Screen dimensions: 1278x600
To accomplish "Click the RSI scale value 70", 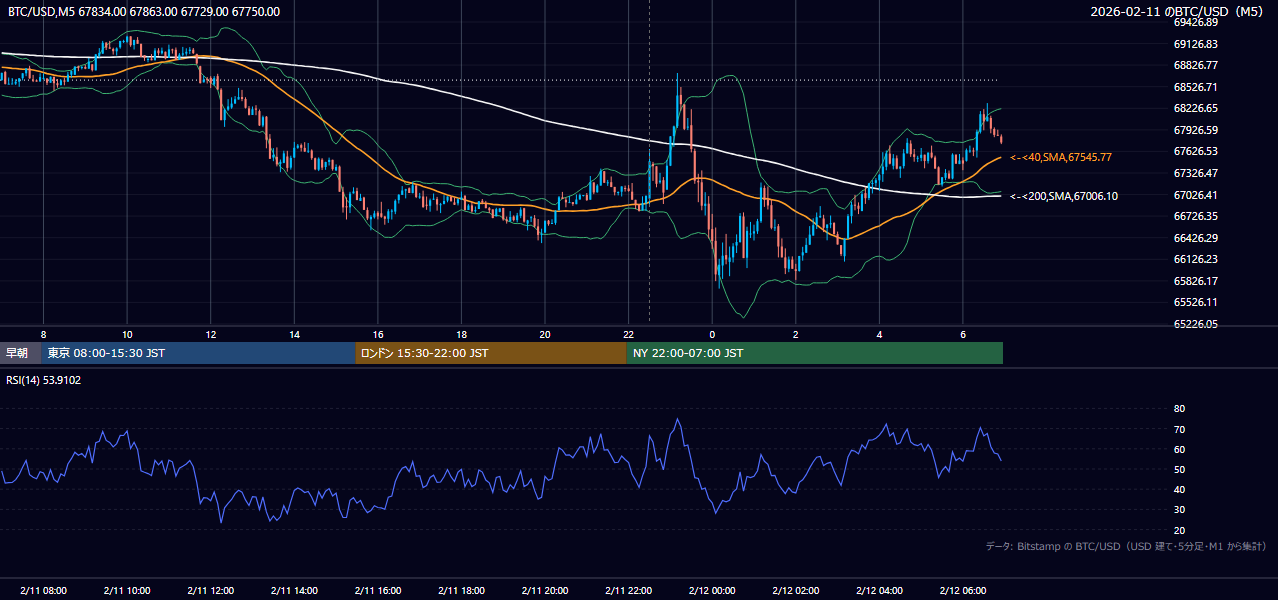I will pyautogui.click(x=1180, y=429).
